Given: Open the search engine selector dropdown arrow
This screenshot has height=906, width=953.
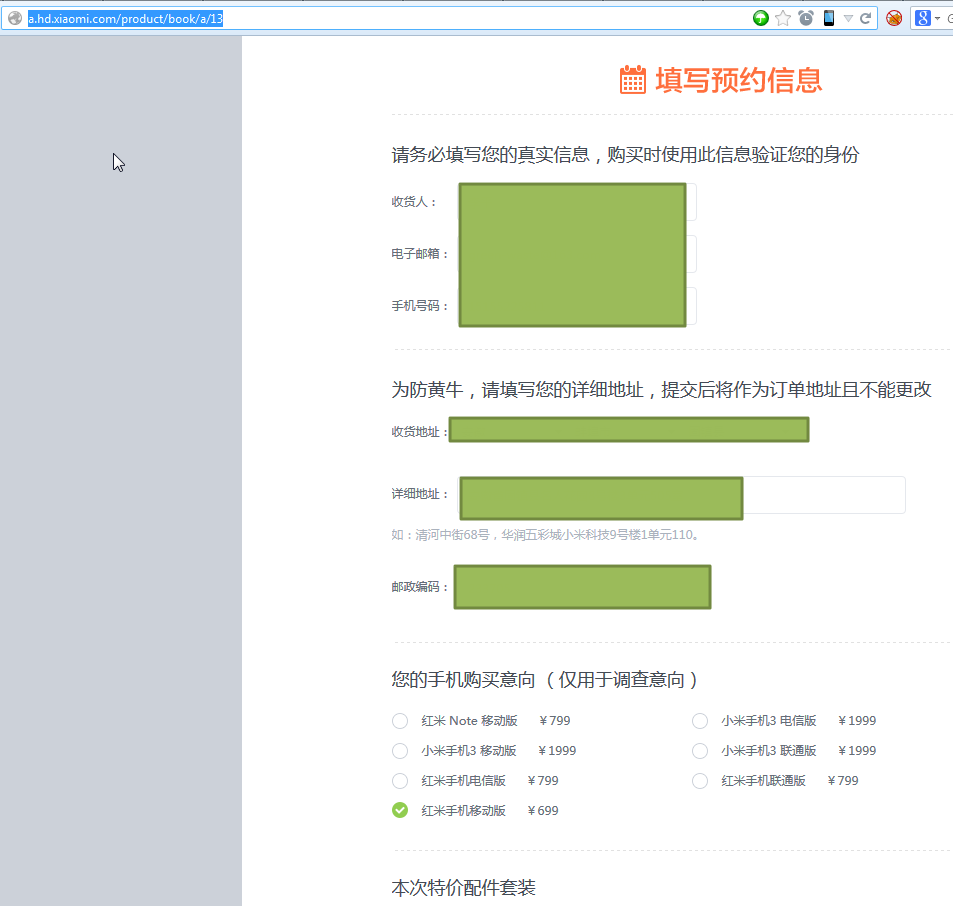Looking at the screenshot, I should (937, 19).
